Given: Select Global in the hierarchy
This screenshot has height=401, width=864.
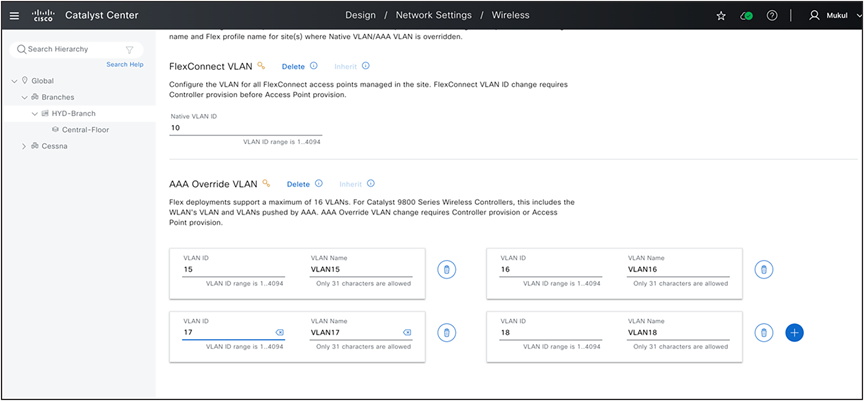Looking at the screenshot, I should 42,81.
